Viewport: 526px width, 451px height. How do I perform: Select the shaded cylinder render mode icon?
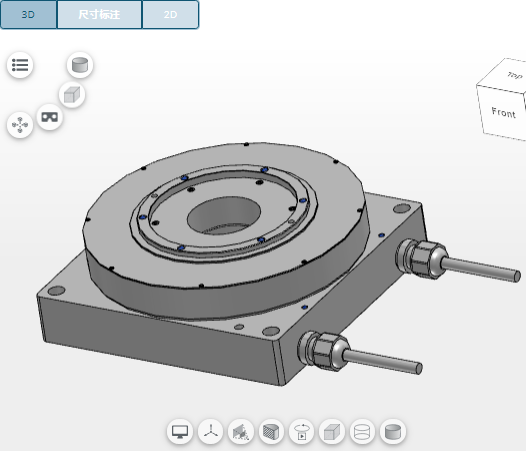click(80, 65)
